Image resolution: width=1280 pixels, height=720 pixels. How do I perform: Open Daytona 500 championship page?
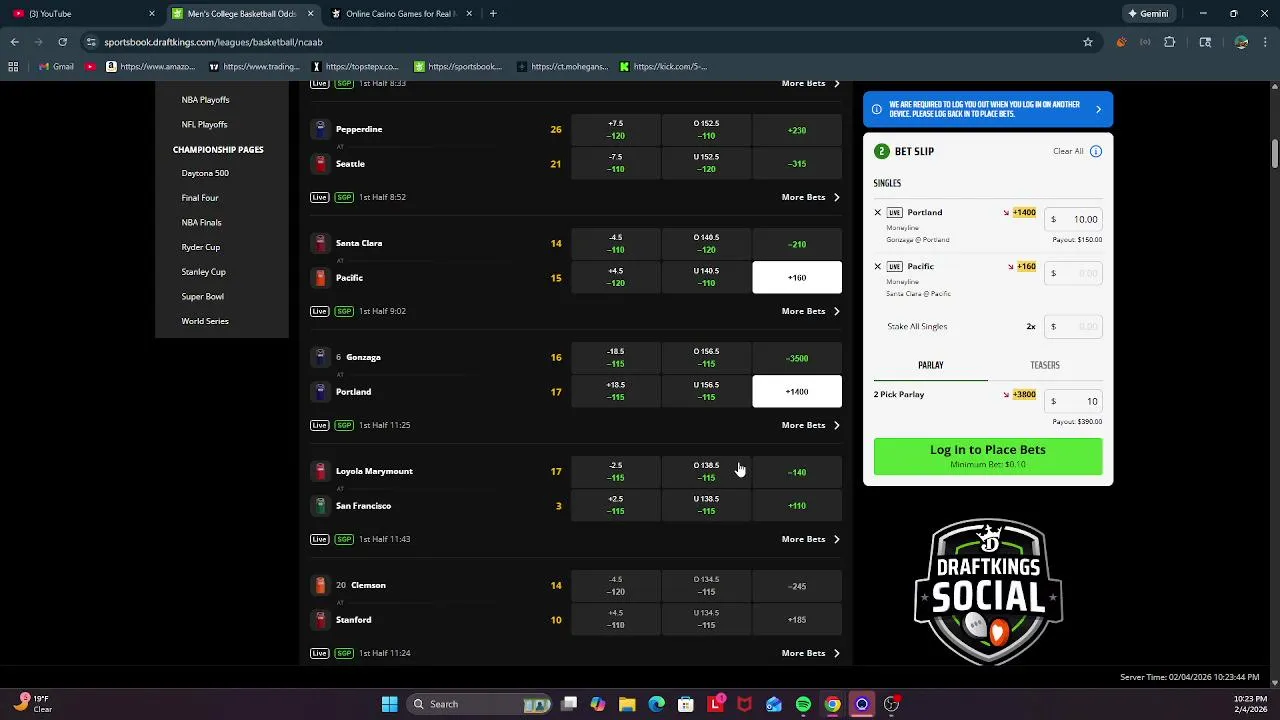pyautogui.click(x=205, y=173)
